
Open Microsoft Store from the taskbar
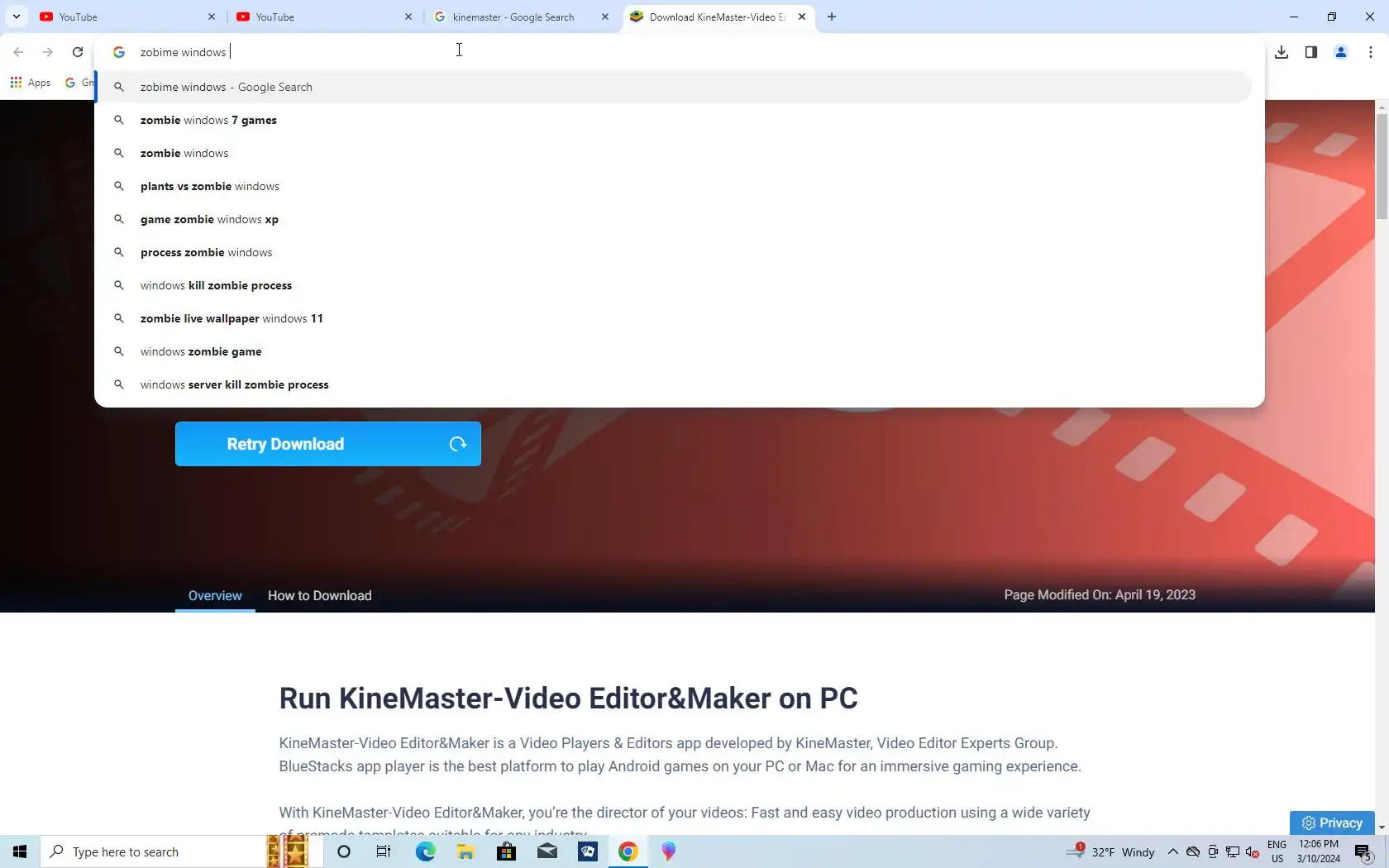[506, 851]
